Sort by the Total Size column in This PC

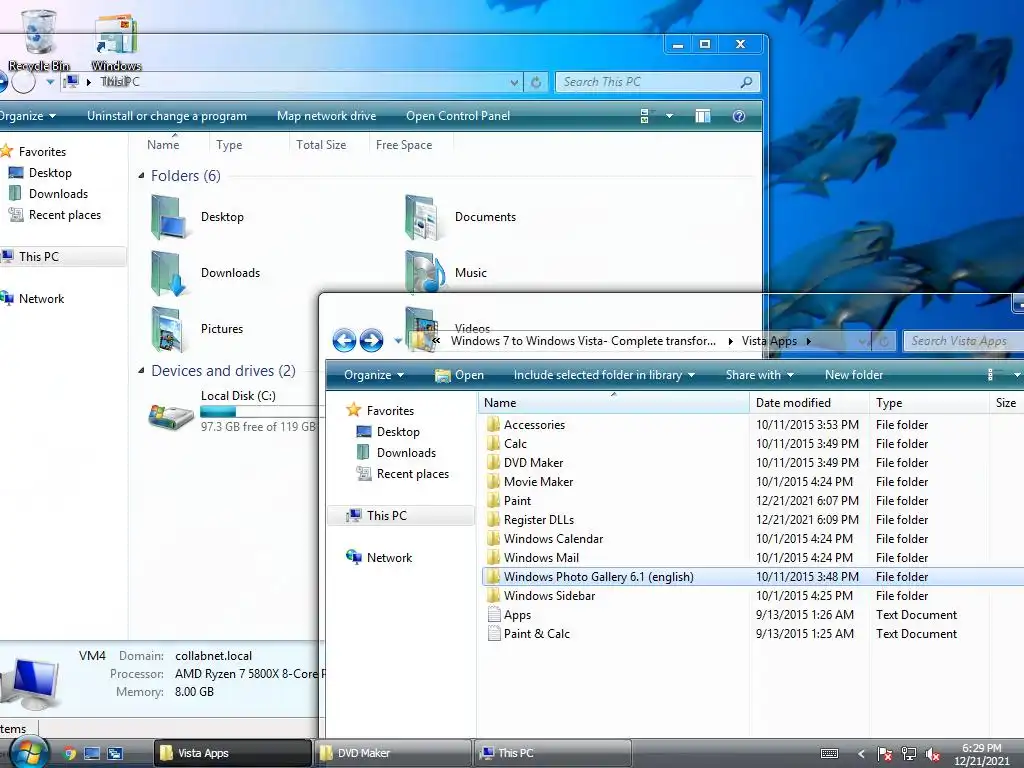tap(328, 145)
